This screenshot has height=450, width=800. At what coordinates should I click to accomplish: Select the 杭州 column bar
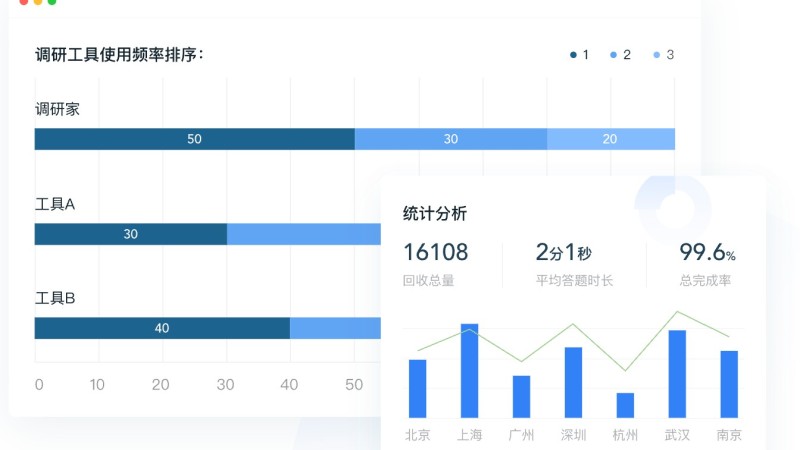tap(626, 406)
